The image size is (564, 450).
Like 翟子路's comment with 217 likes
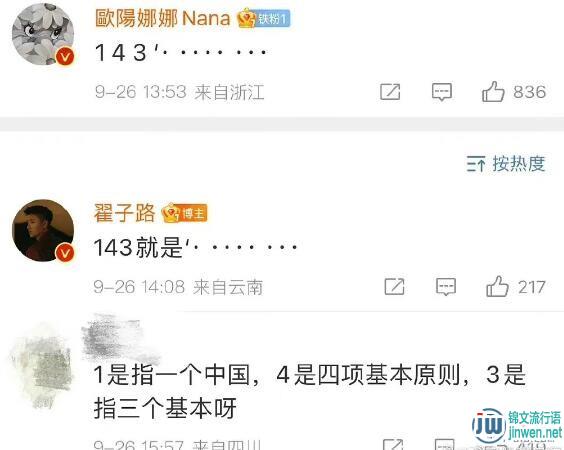(x=516, y=287)
